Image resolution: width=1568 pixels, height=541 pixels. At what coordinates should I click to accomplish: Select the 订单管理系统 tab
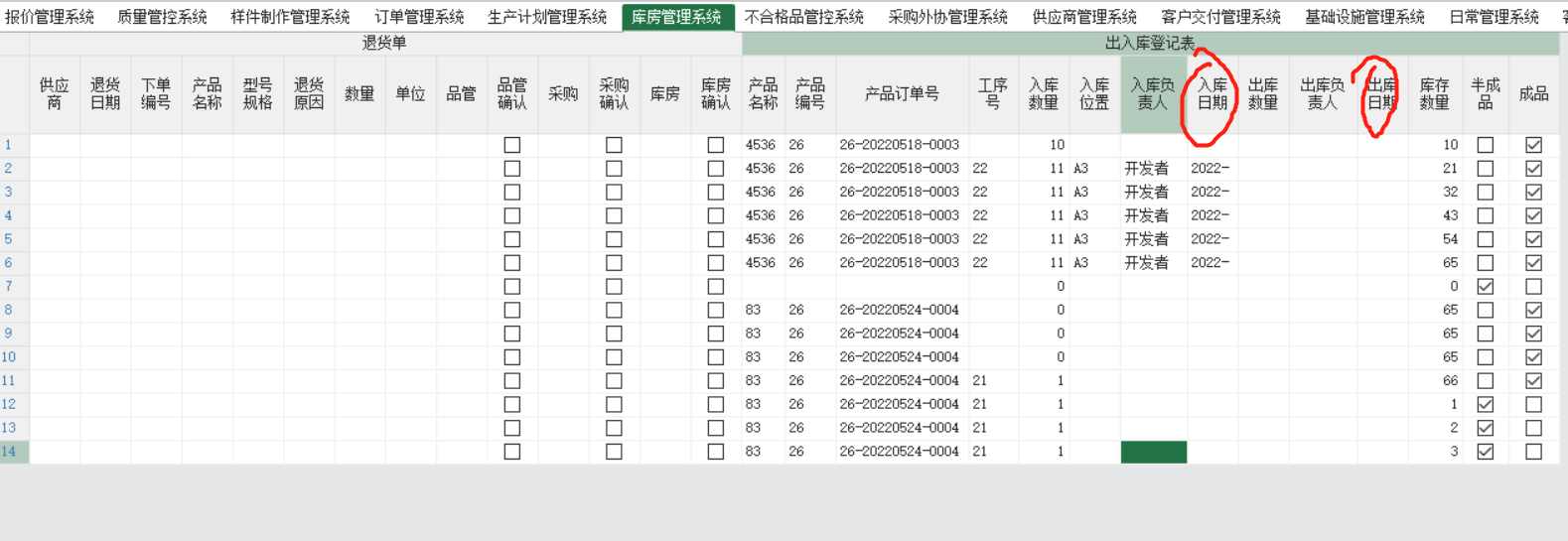(419, 17)
